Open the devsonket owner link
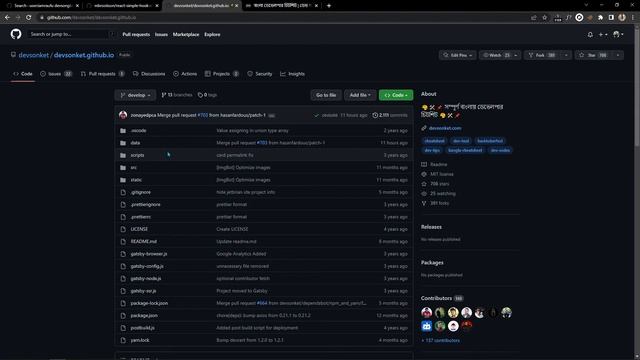Viewport: 640px width, 360px height. [33, 55]
